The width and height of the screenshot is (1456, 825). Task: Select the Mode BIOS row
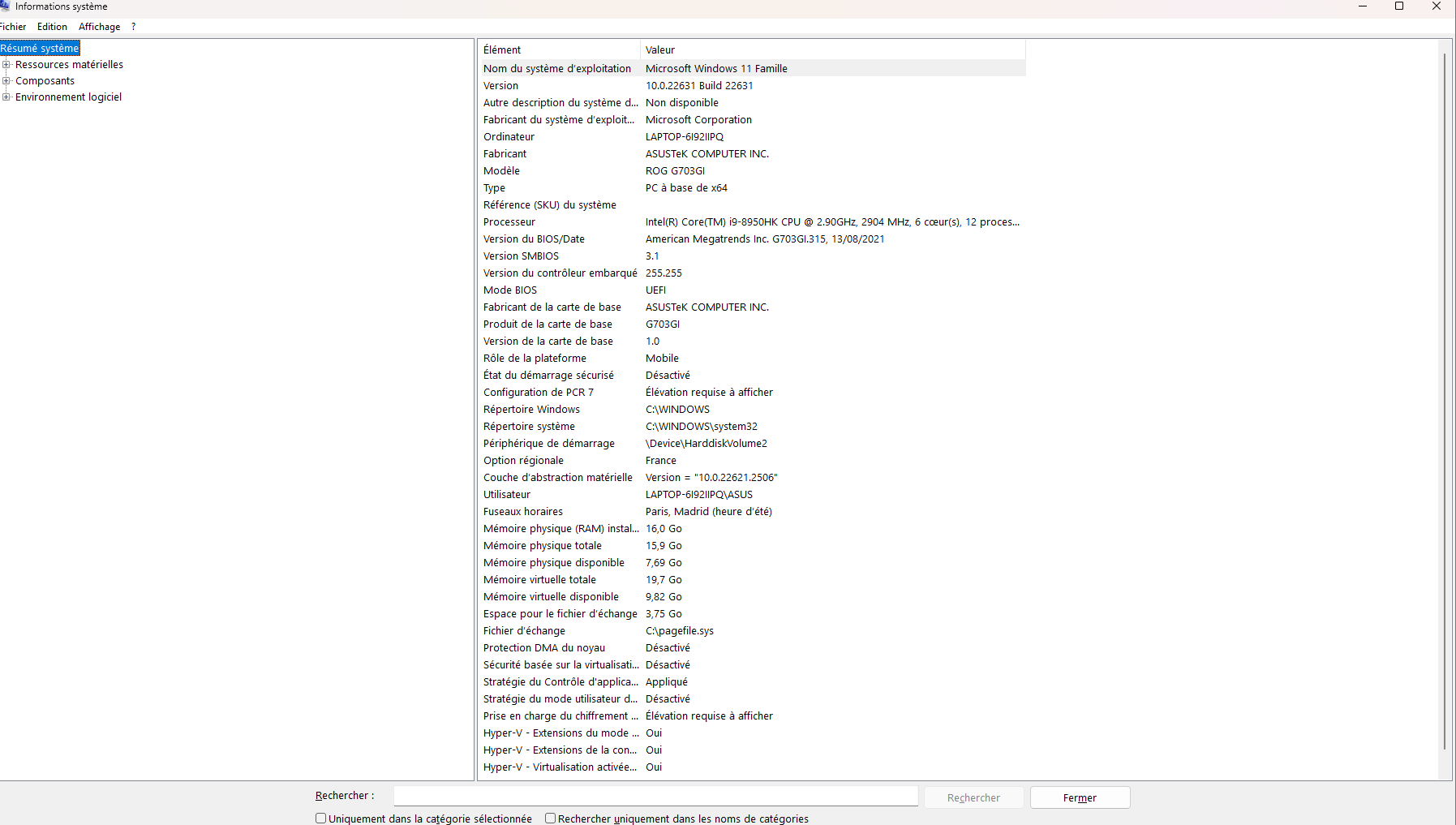753,290
